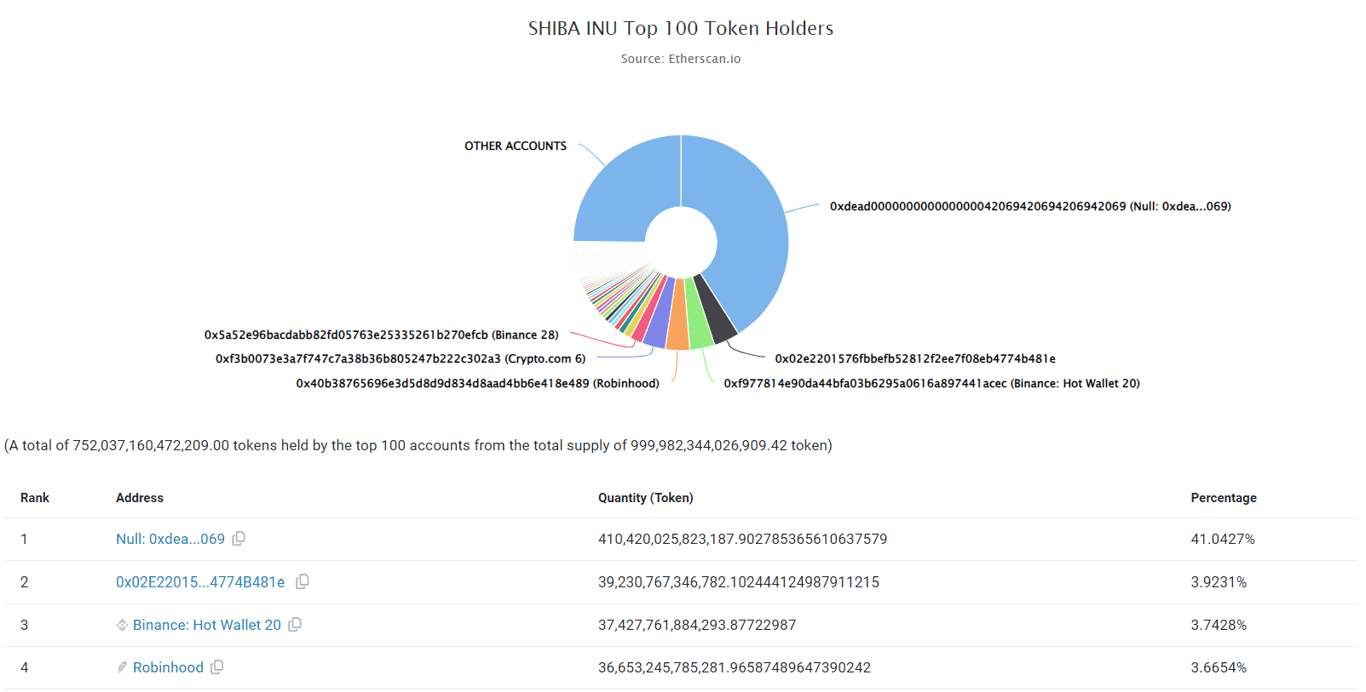Select the OTHER ACCOUNTS chart label

coord(516,145)
